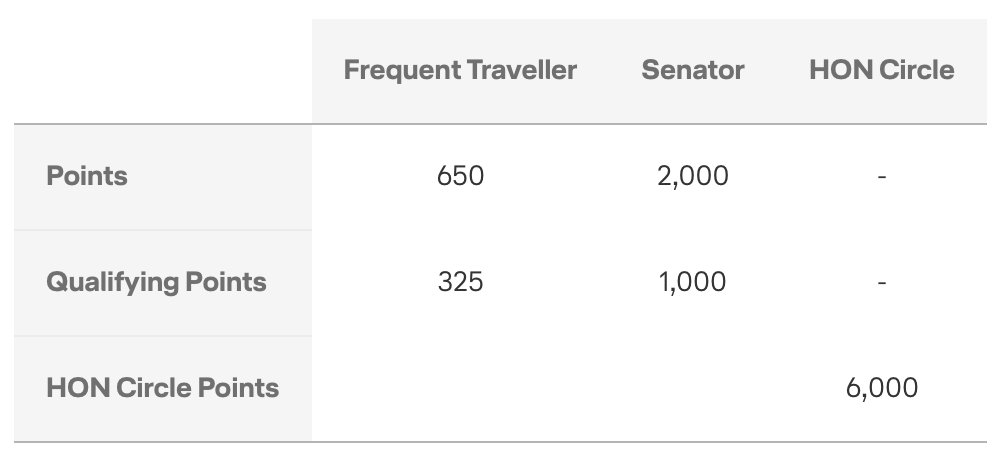Viewport: 1008px width, 452px height.
Task: Click the 6,000 HON Circle Points value
Action: [881, 388]
